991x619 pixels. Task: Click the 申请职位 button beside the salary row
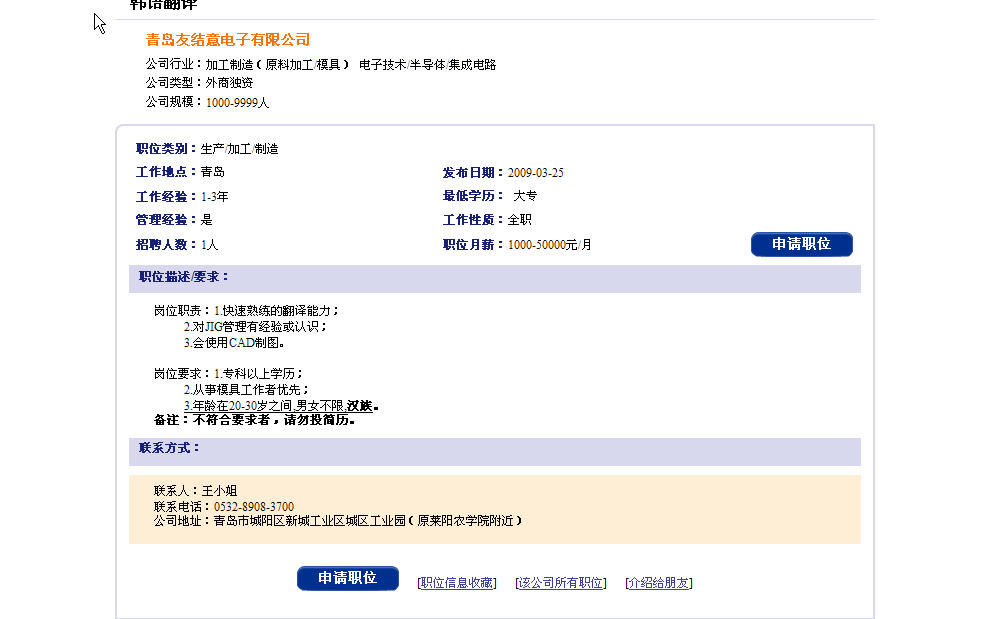click(801, 244)
